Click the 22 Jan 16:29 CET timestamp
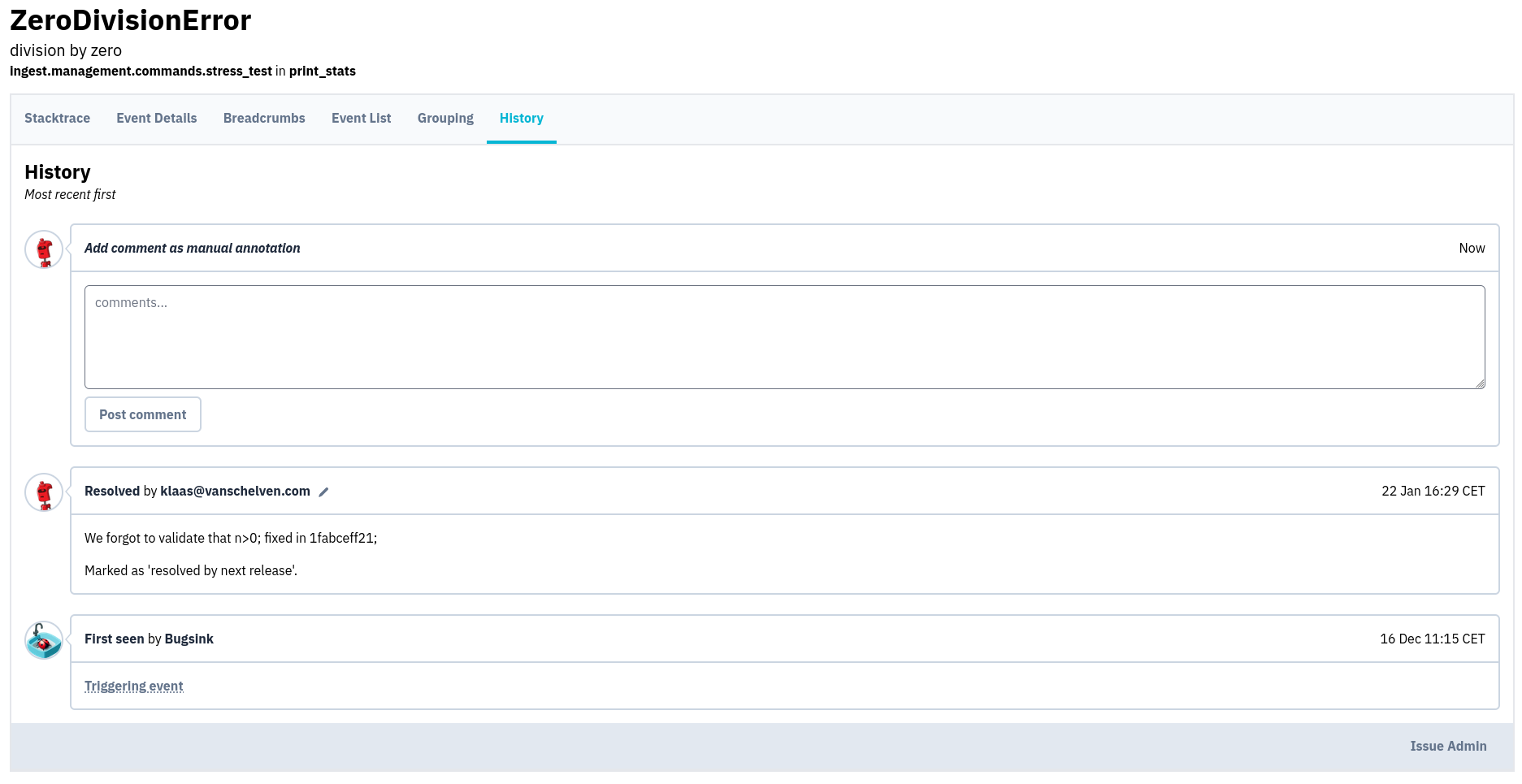This screenshot has height=784, width=1522. (x=1433, y=492)
